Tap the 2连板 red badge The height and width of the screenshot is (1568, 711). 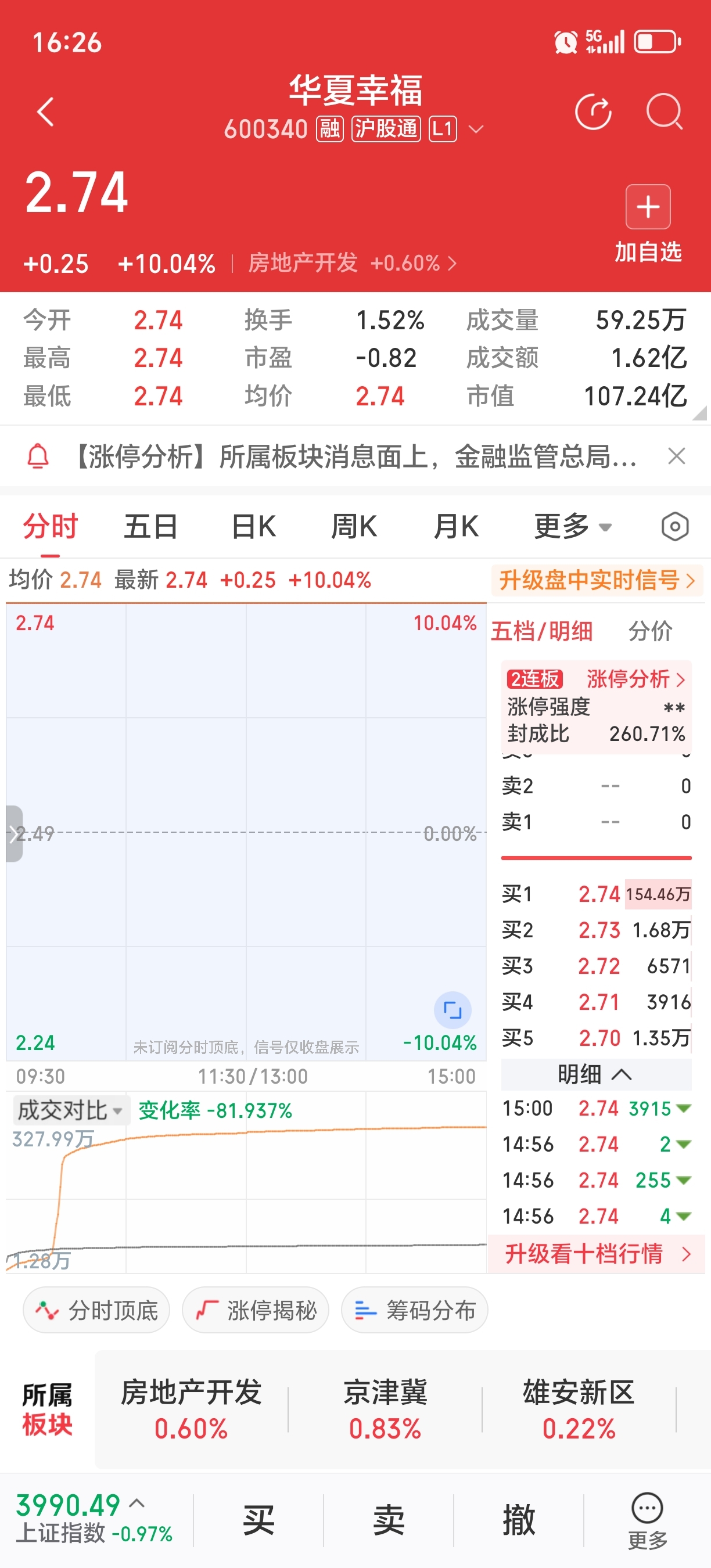point(535,679)
